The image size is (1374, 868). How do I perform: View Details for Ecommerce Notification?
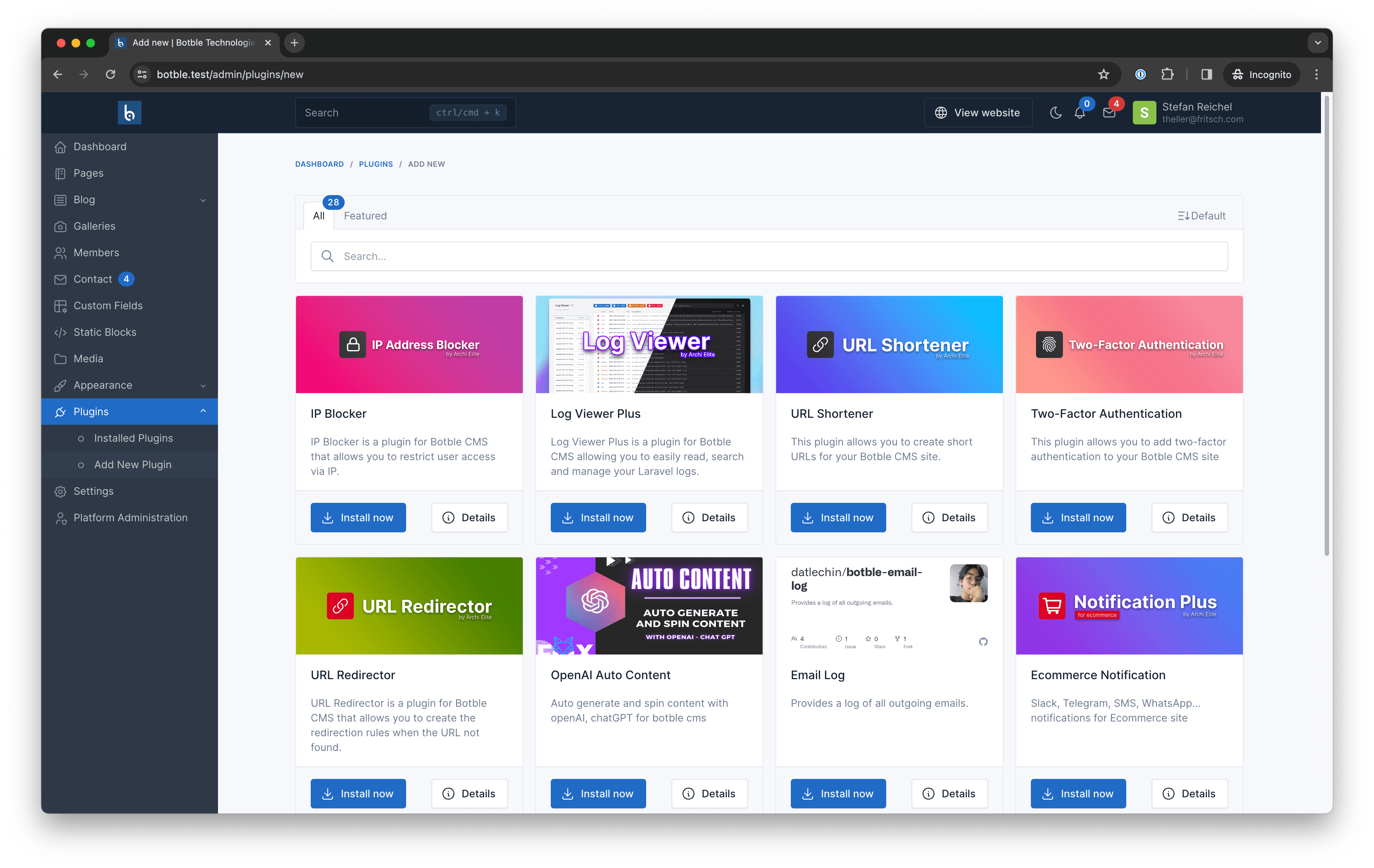point(1189,793)
